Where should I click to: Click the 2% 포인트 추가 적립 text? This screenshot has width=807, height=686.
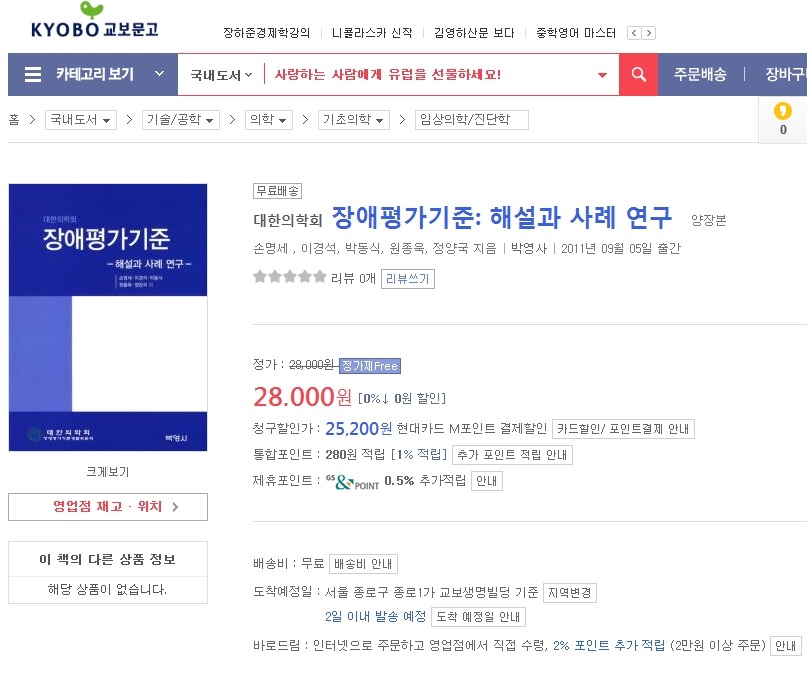609,645
